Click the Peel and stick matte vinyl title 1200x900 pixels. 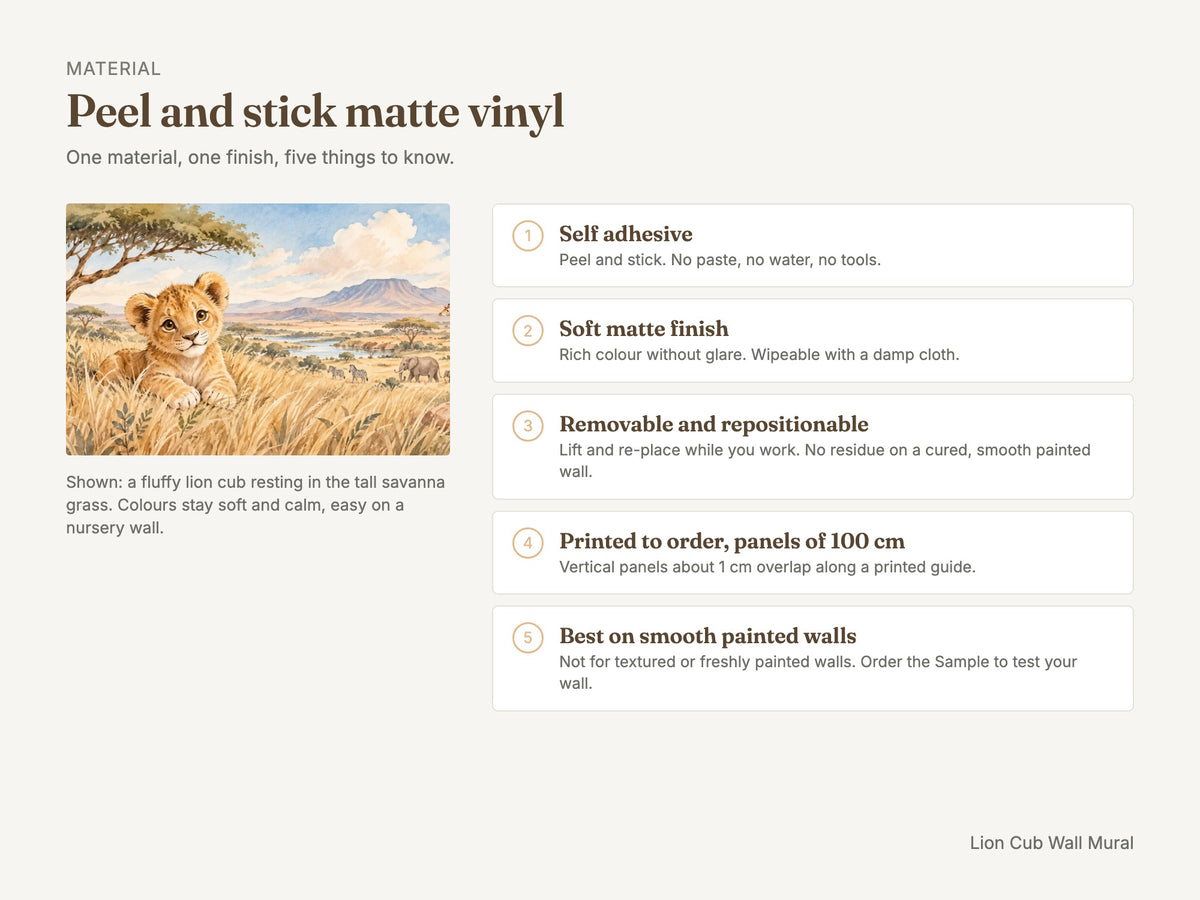pyautogui.click(x=315, y=112)
